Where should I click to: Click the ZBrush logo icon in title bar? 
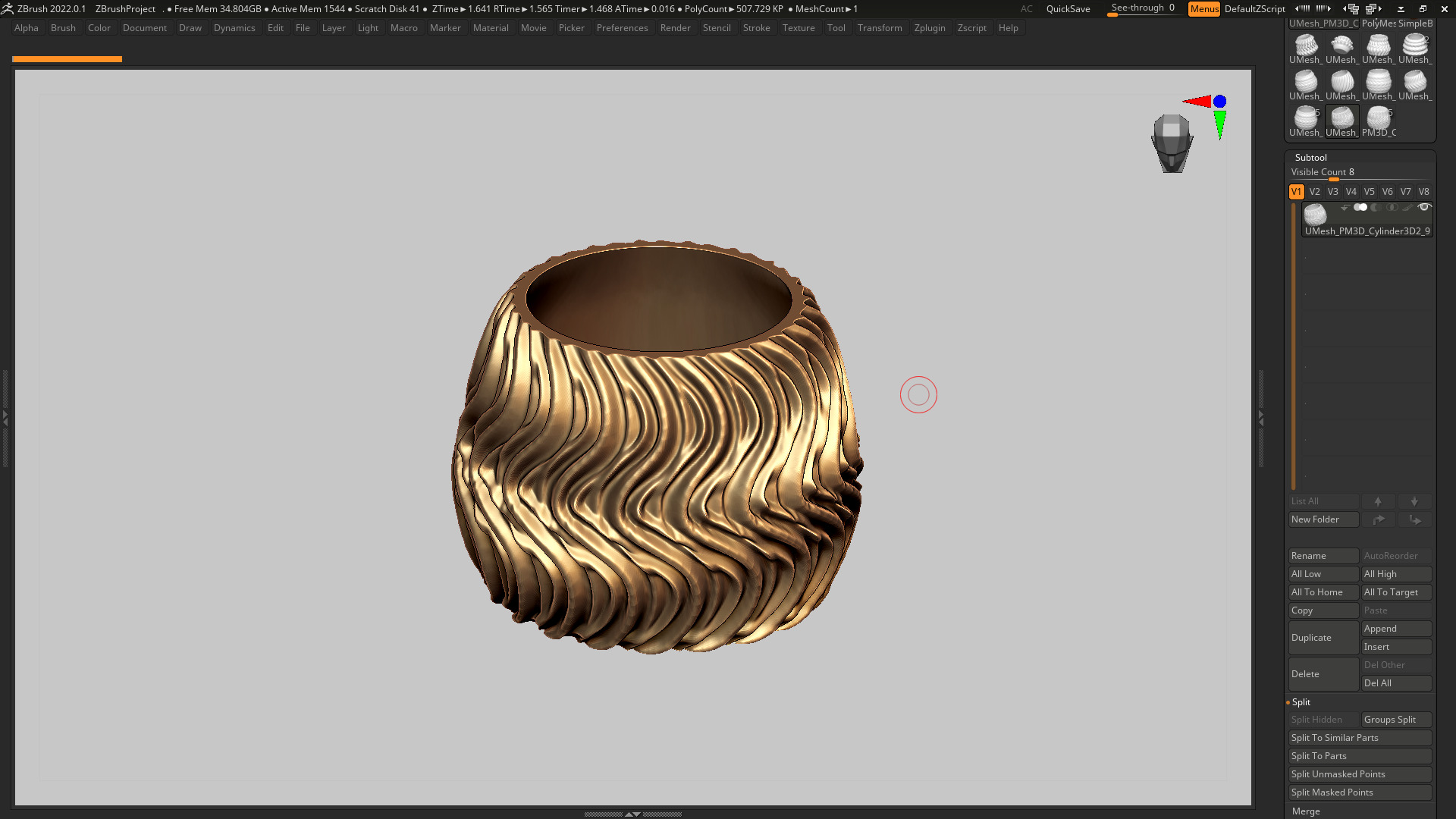7,8
